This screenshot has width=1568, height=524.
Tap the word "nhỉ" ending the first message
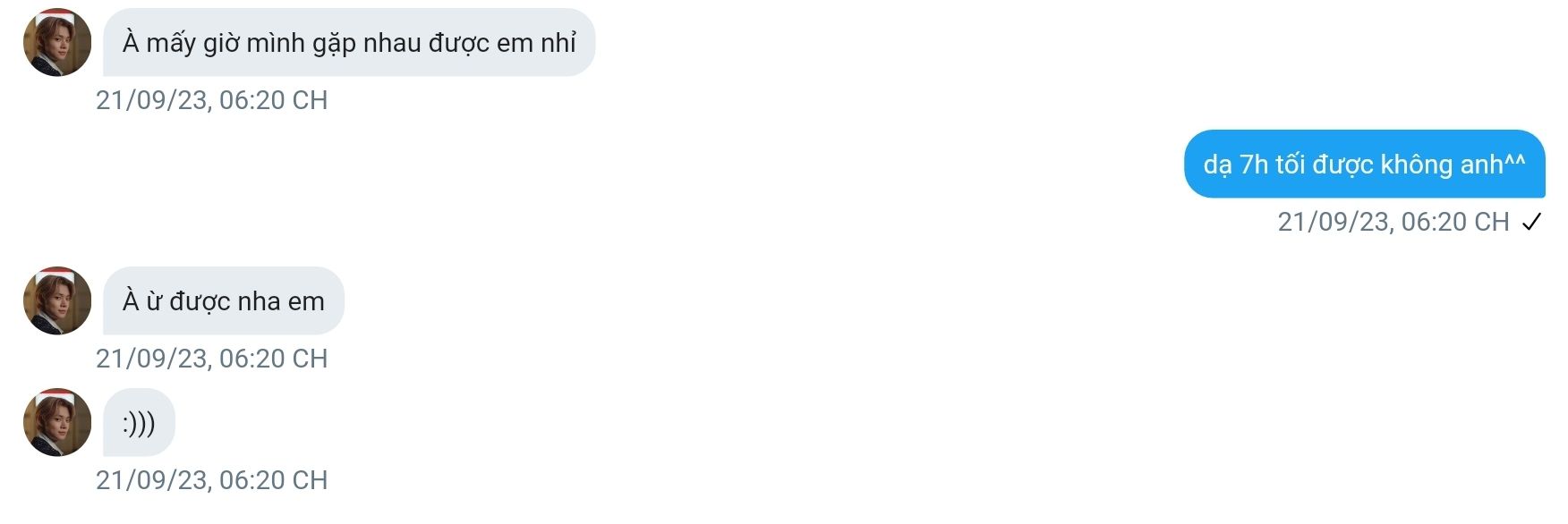(558, 42)
